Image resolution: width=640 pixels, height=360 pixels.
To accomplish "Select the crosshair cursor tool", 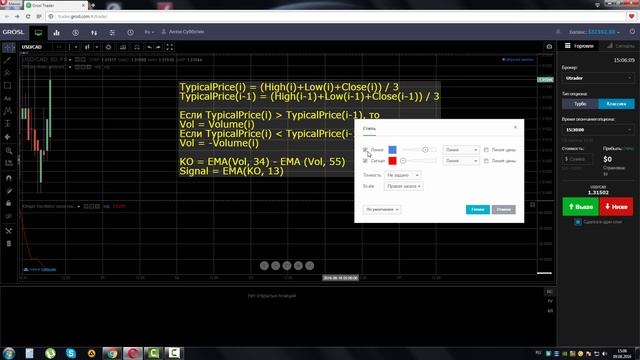I will pyautogui.click(x=8, y=47).
